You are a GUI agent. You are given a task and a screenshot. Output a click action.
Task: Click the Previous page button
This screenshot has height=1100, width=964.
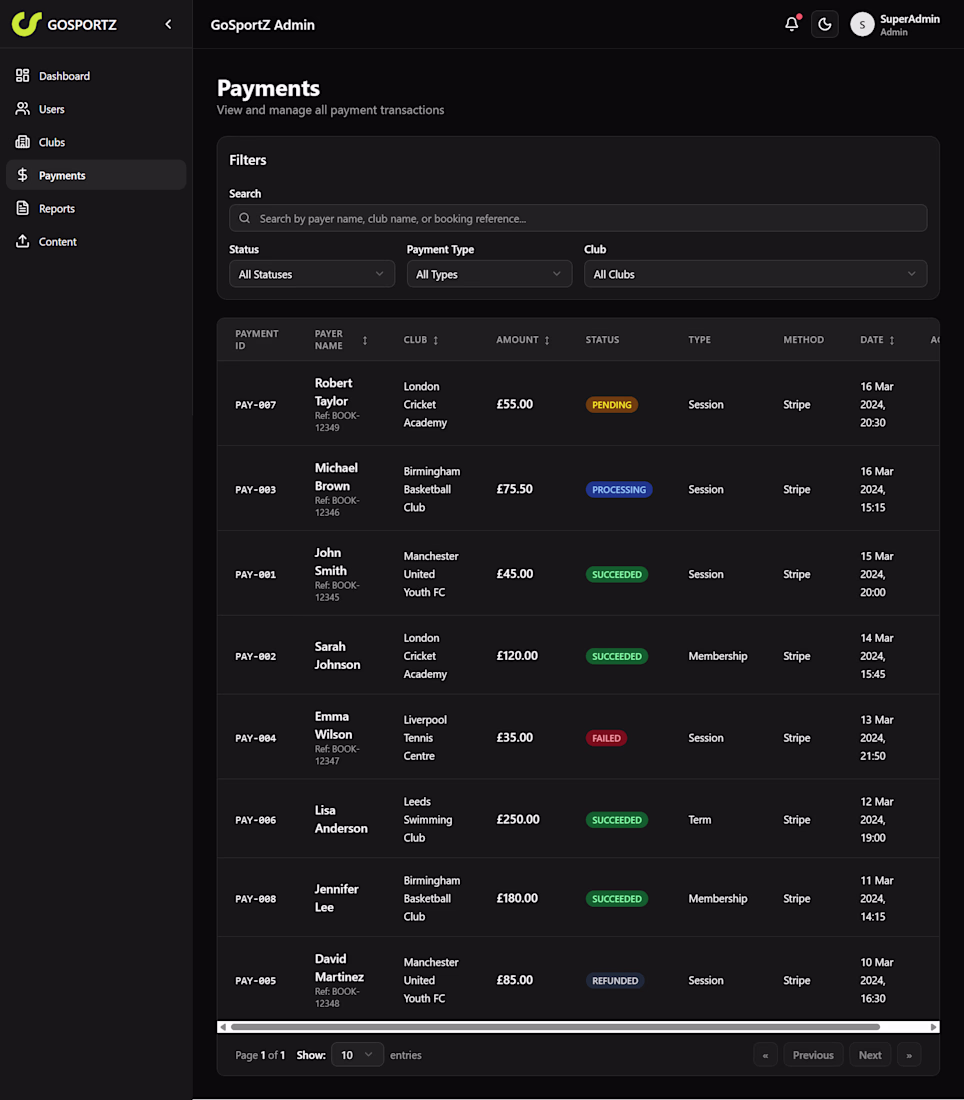[813, 1054]
